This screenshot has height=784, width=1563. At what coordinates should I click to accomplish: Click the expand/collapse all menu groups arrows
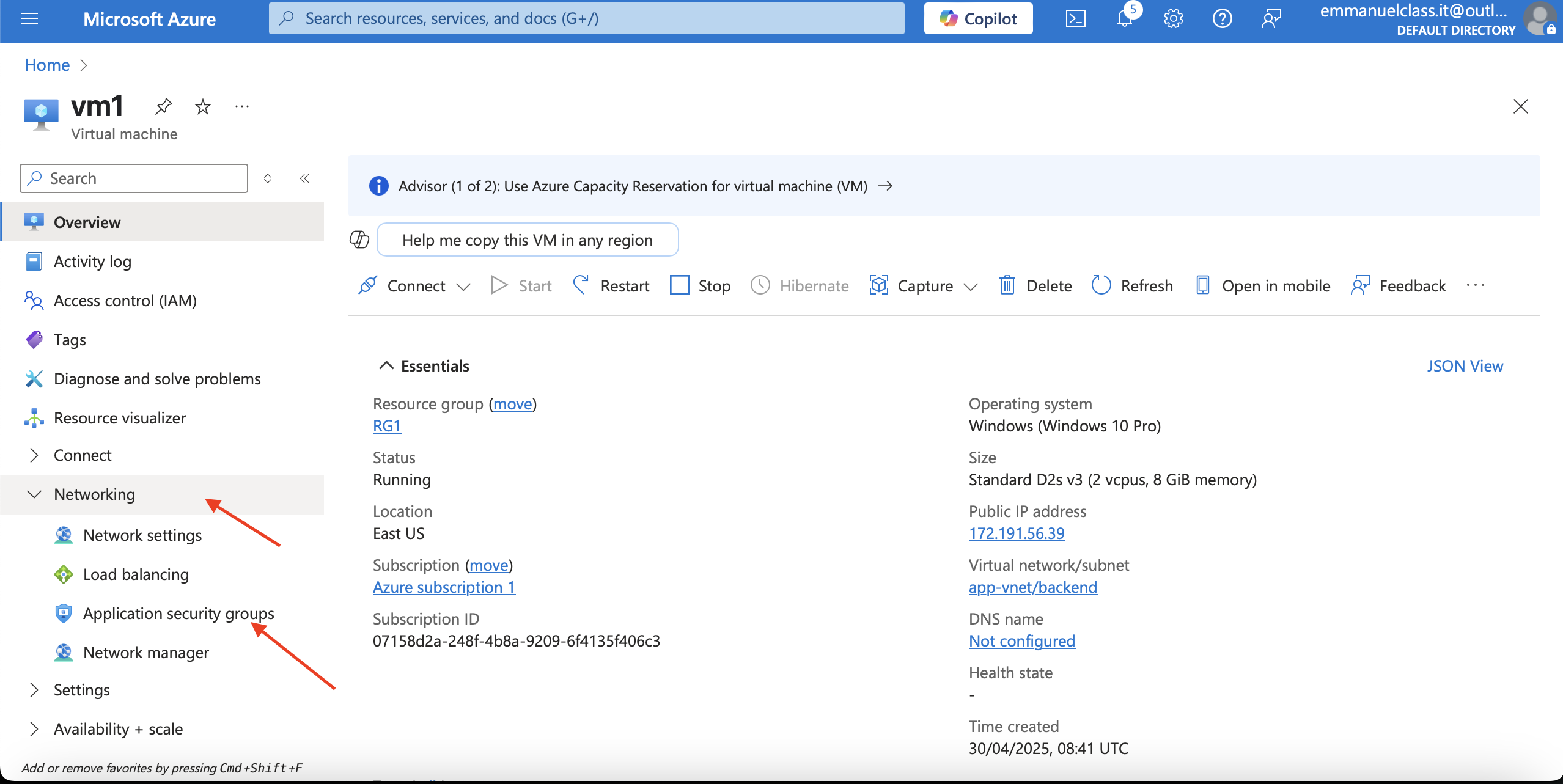[x=268, y=178]
